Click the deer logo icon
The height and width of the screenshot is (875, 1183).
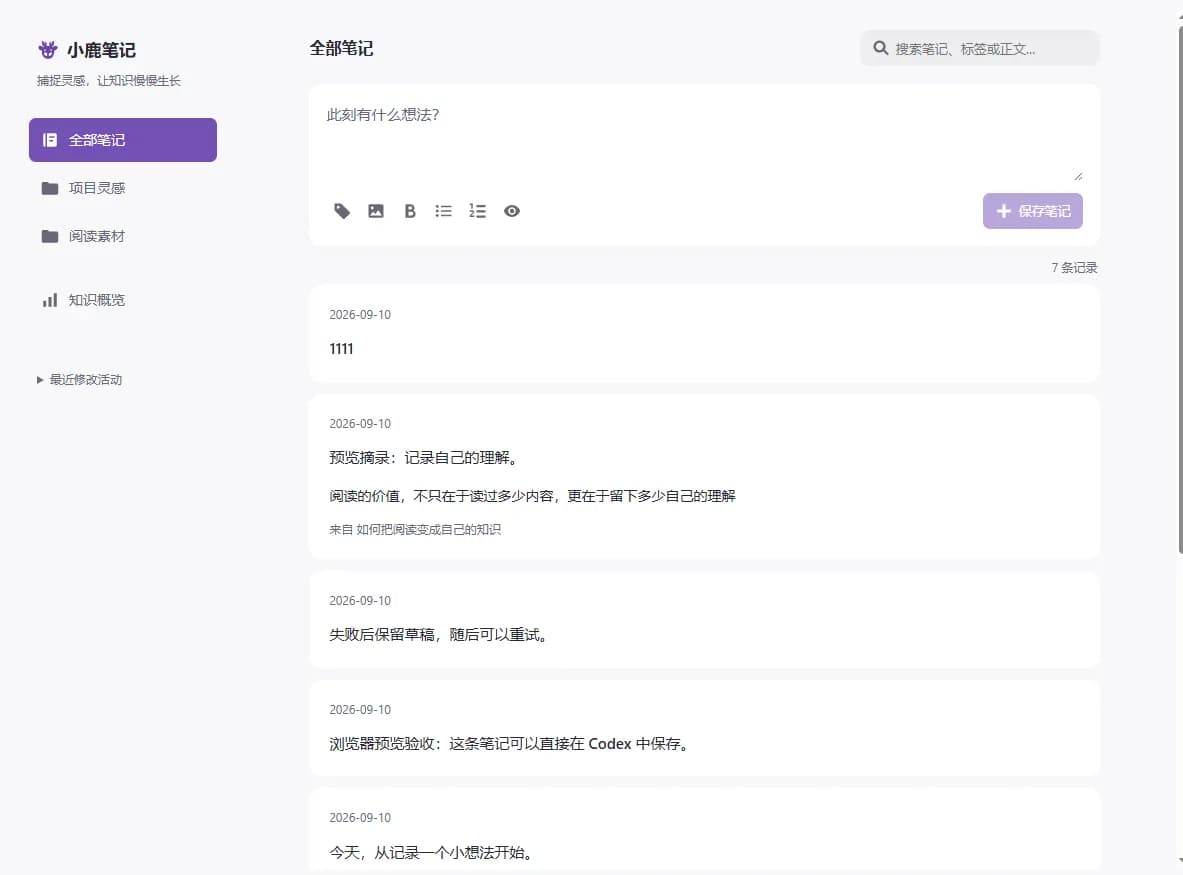48,50
